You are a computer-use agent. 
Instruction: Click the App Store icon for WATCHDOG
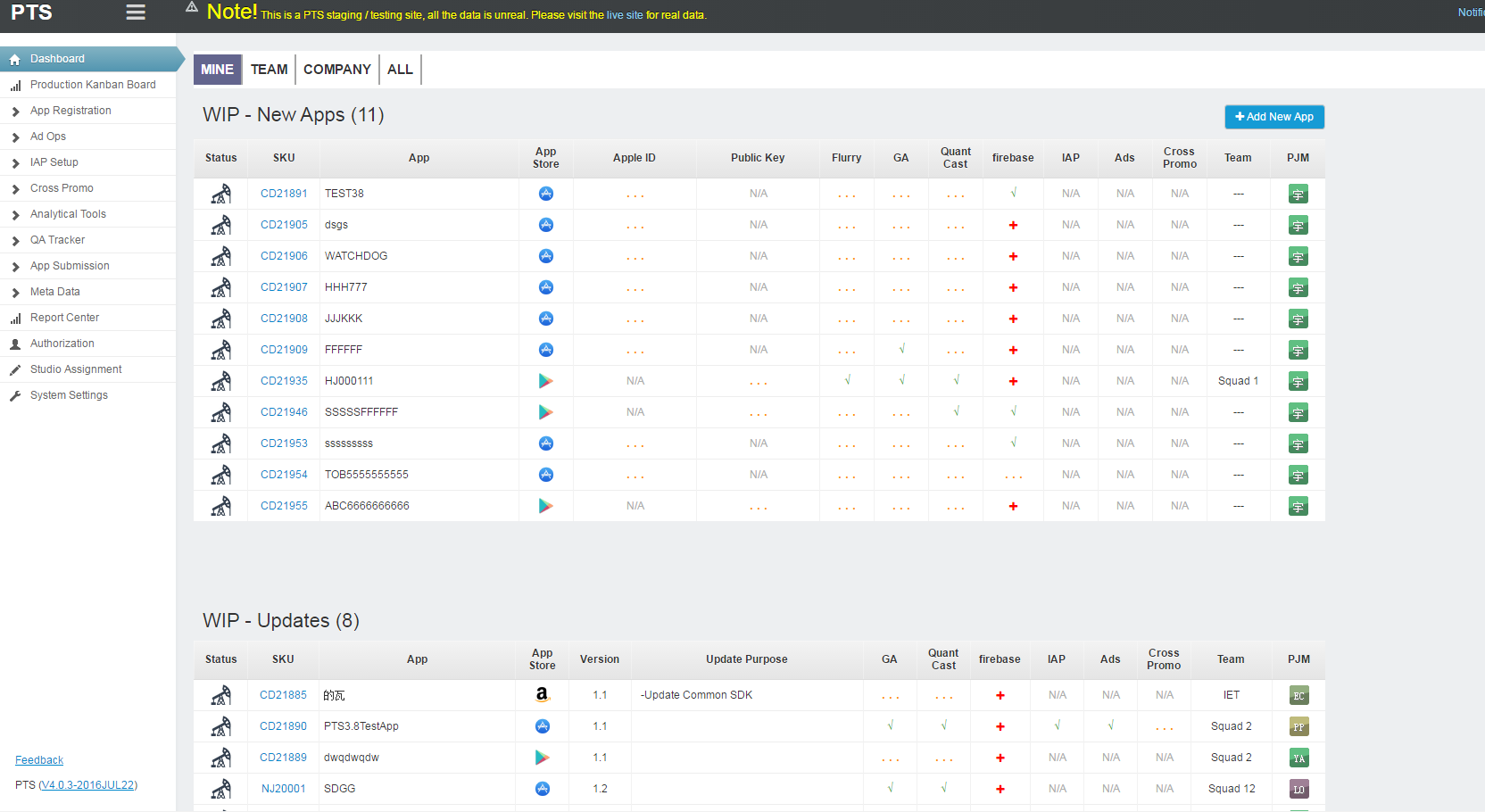pyautogui.click(x=546, y=256)
